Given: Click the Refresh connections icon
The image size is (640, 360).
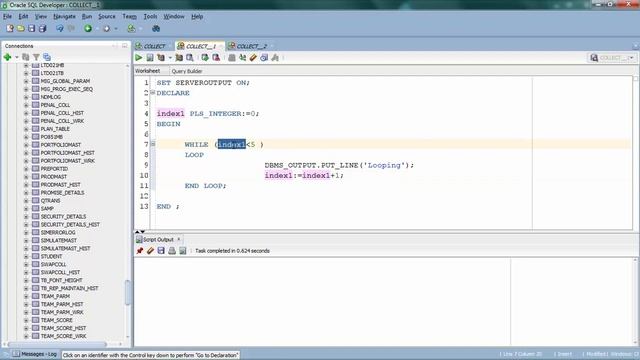Looking at the screenshot, I should point(26,57).
